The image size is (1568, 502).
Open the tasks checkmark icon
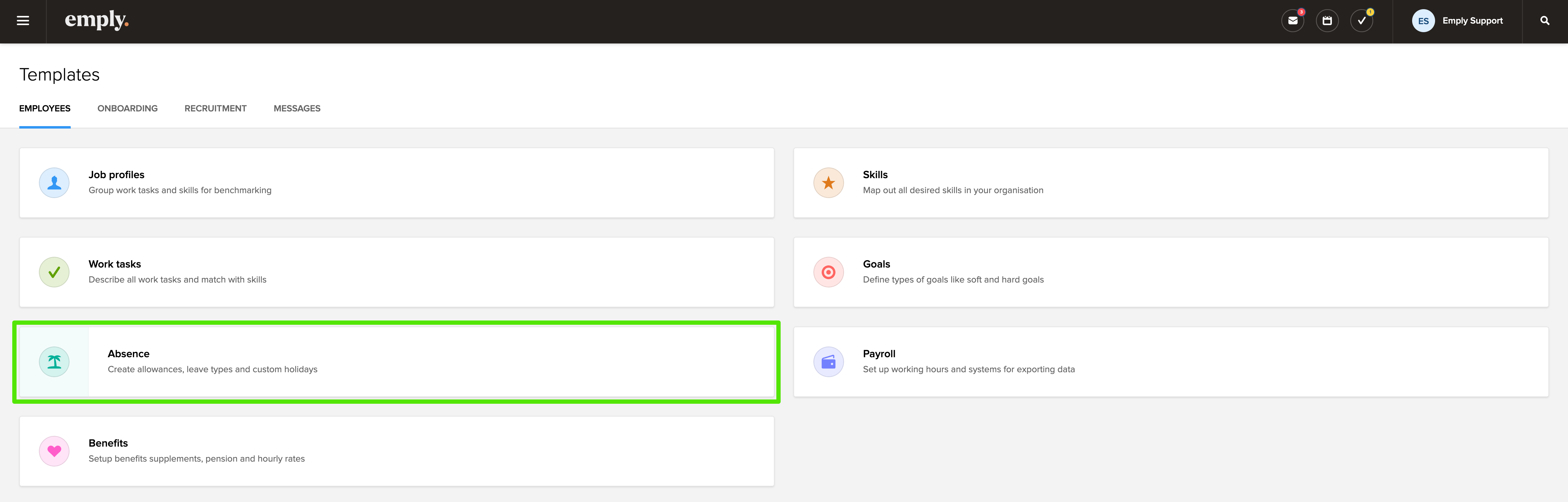[x=1361, y=21]
